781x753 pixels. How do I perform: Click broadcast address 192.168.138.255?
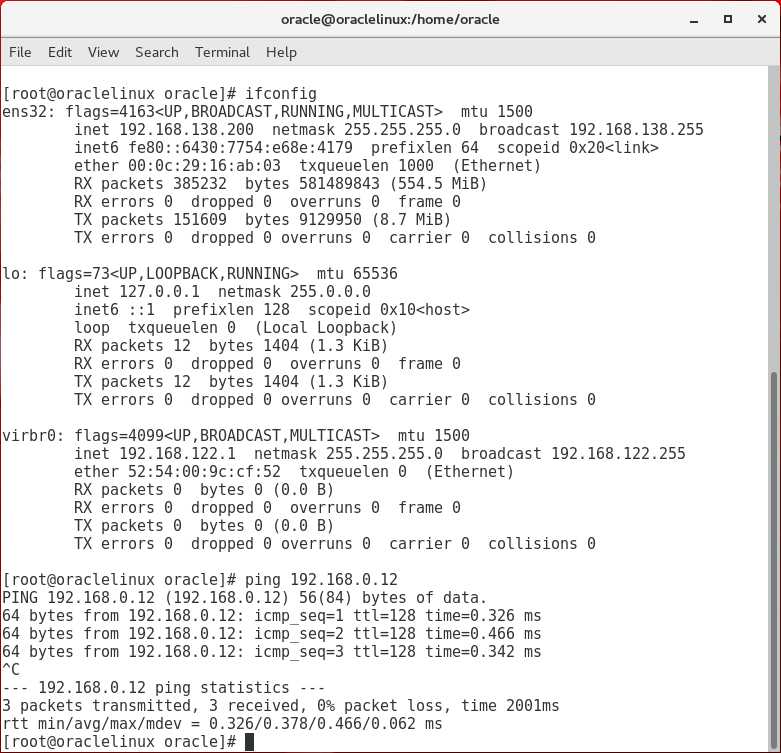[x=636, y=129]
